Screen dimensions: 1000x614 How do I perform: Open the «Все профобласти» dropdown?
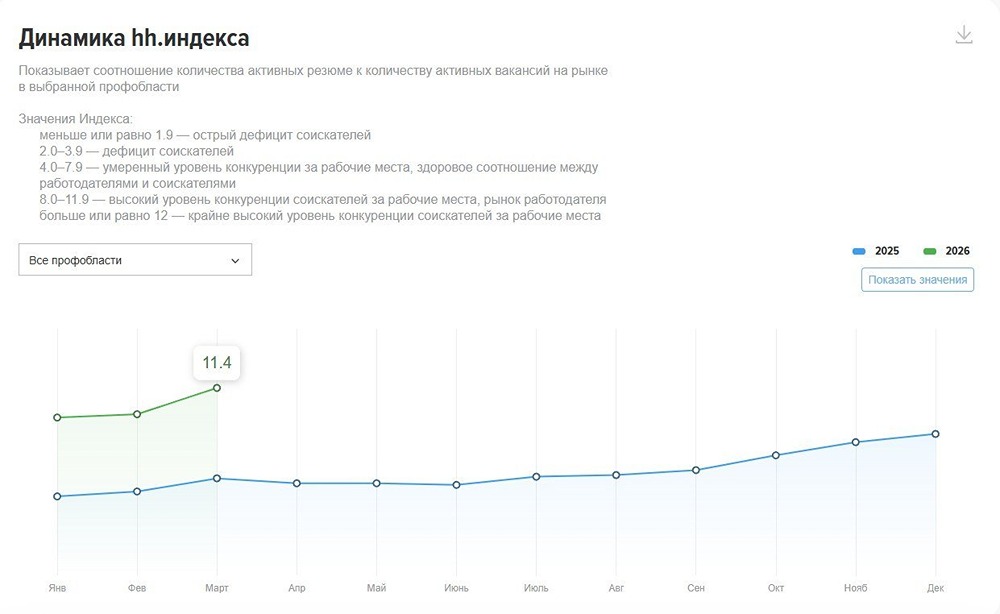135,260
